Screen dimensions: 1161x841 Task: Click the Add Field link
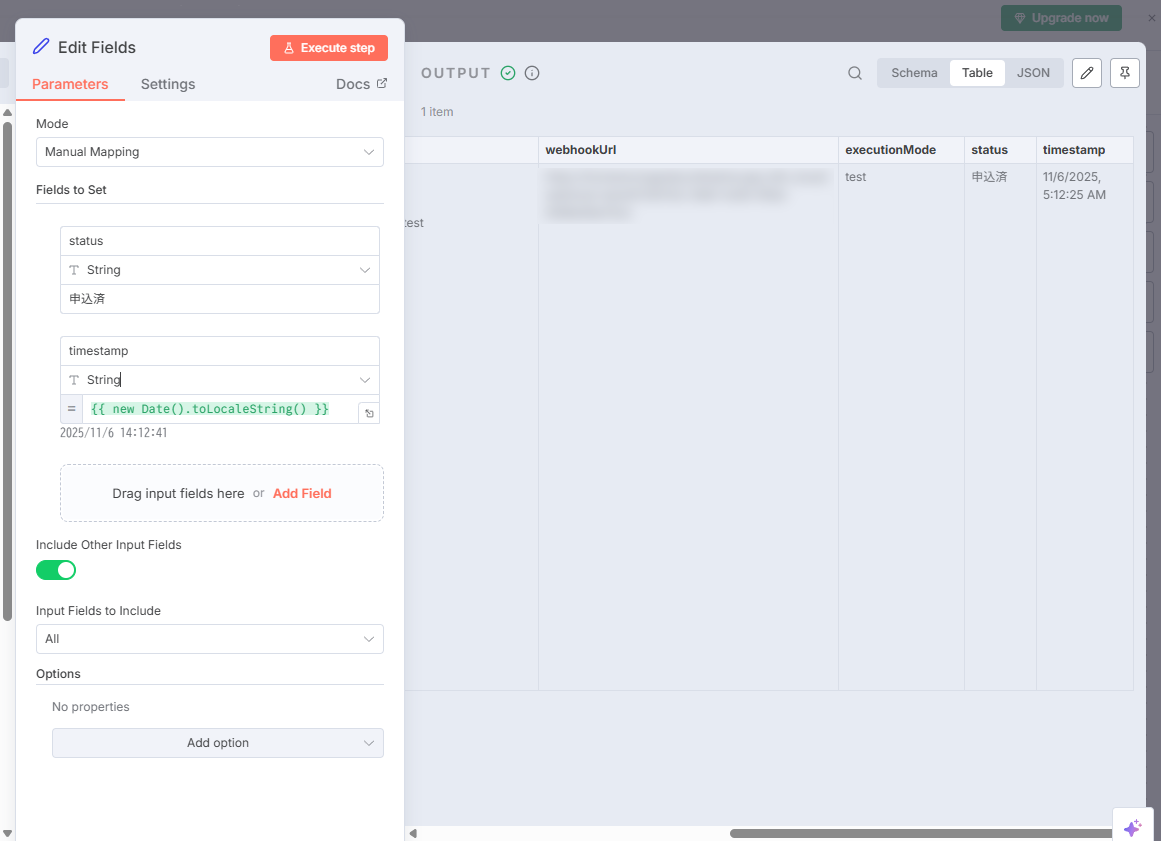point(302,493)
